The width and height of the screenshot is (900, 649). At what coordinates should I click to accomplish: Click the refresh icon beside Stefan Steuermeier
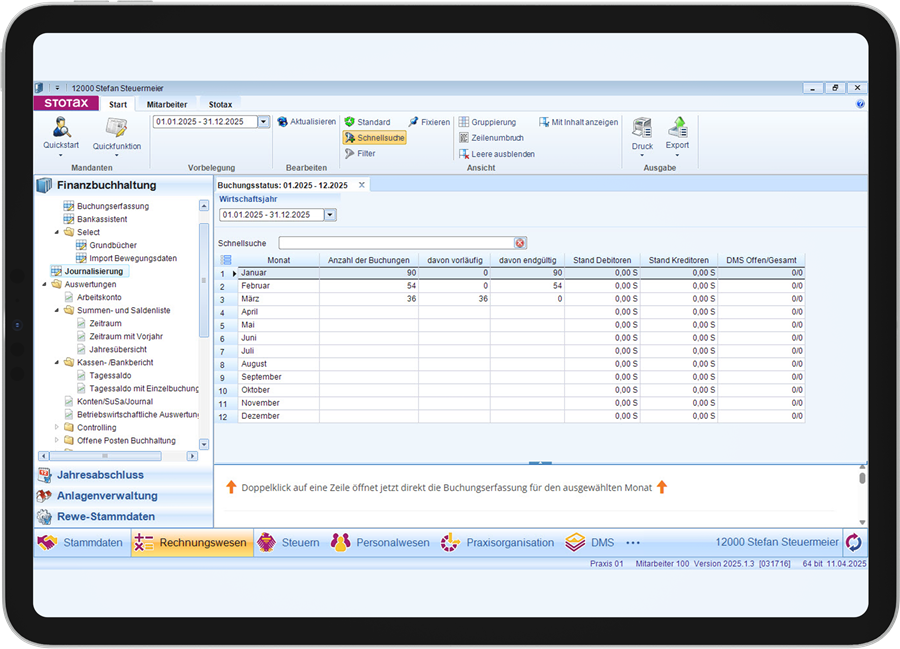[x=854, y=542]
